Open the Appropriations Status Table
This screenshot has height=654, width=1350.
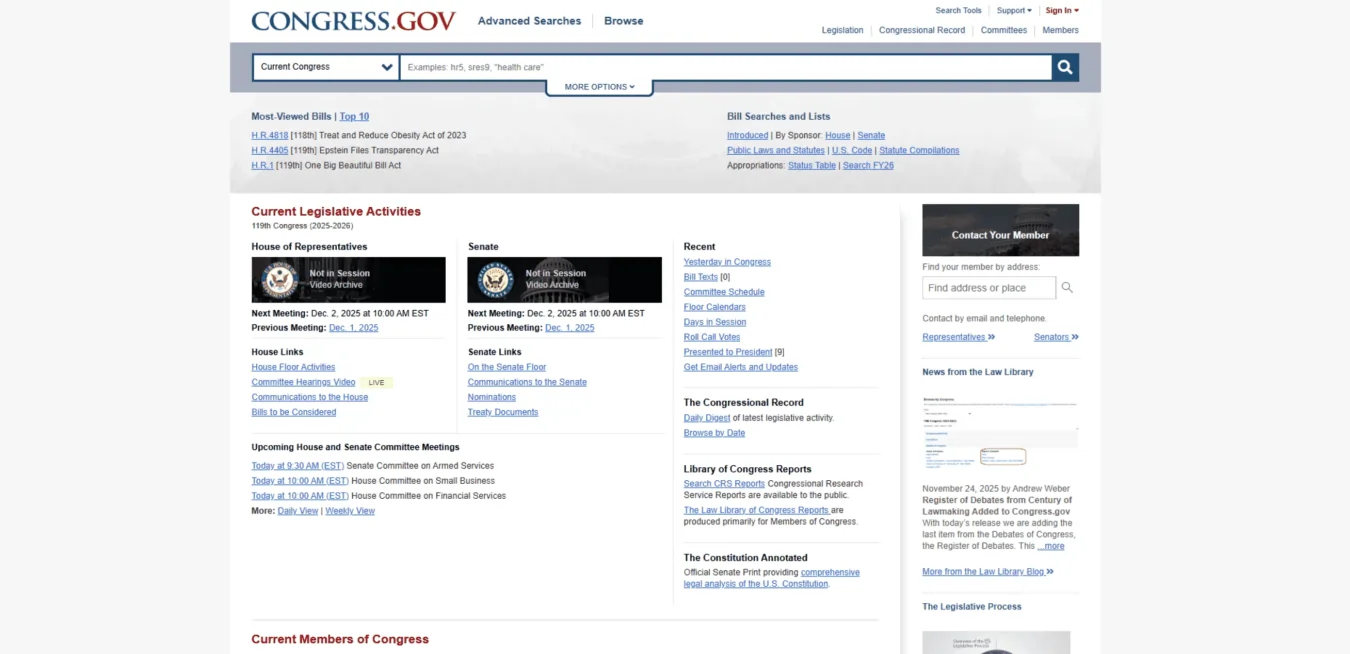[811, 165]
